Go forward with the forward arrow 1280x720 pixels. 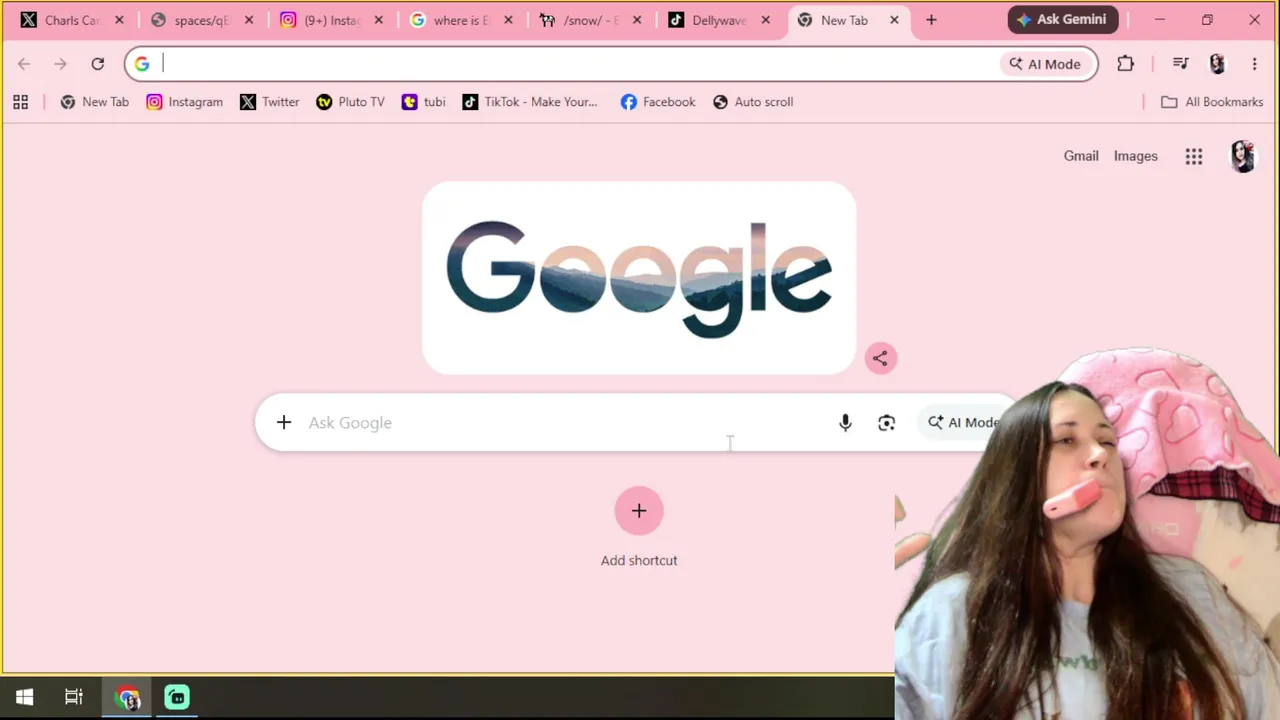(x=60, y=64)
